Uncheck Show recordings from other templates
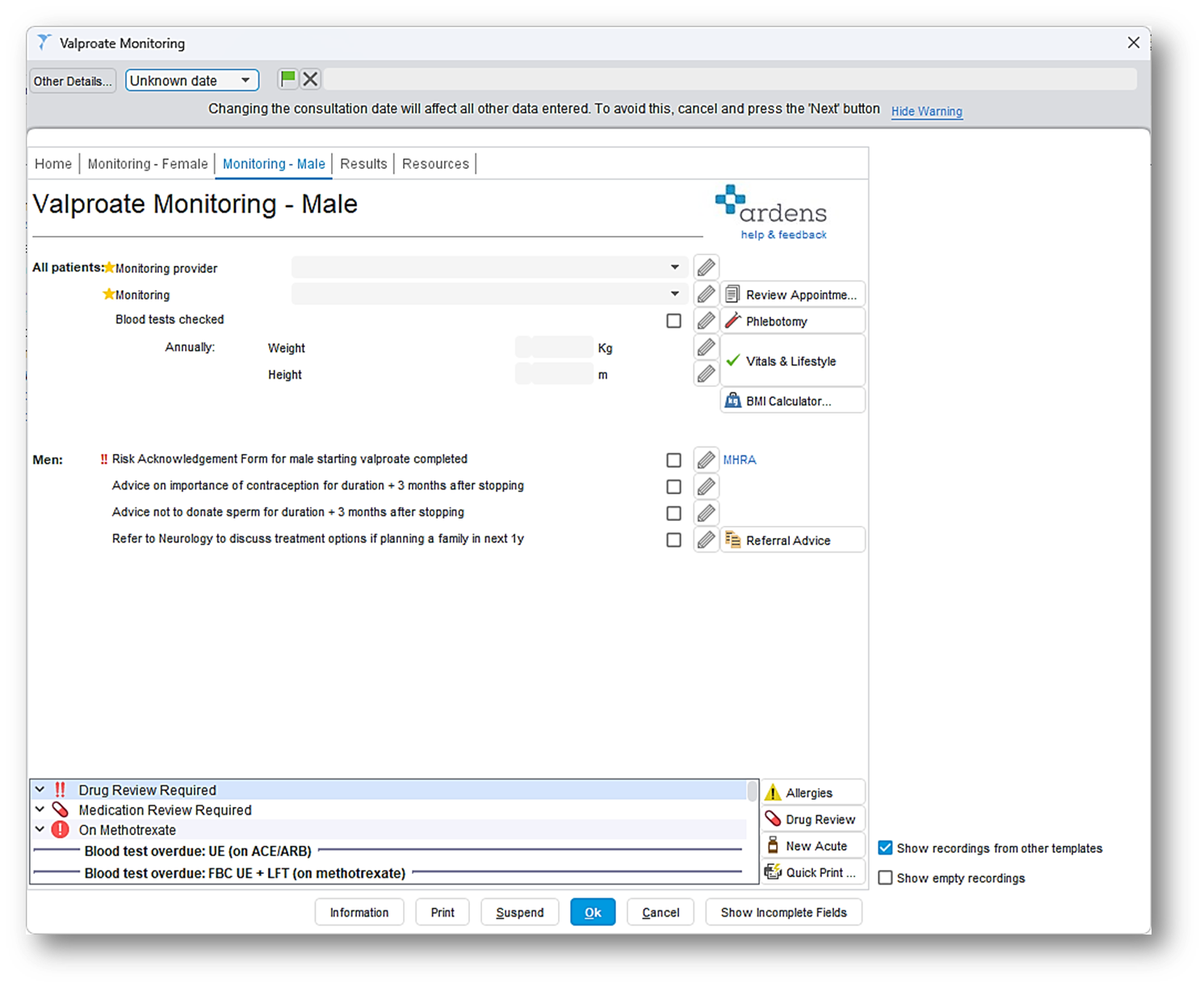The image size is (1204, 987). (885, 848)
